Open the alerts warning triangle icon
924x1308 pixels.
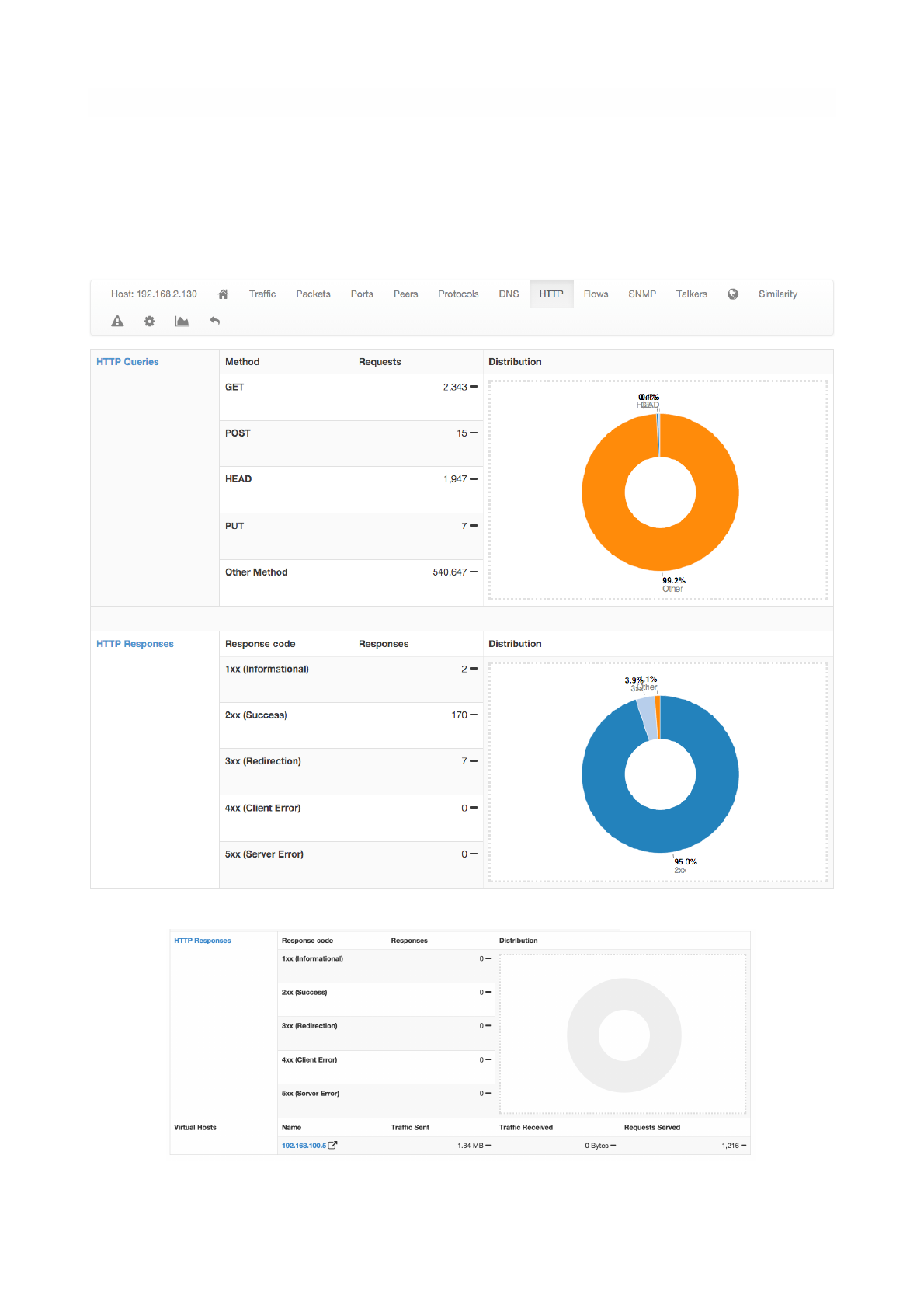[117, 322]
